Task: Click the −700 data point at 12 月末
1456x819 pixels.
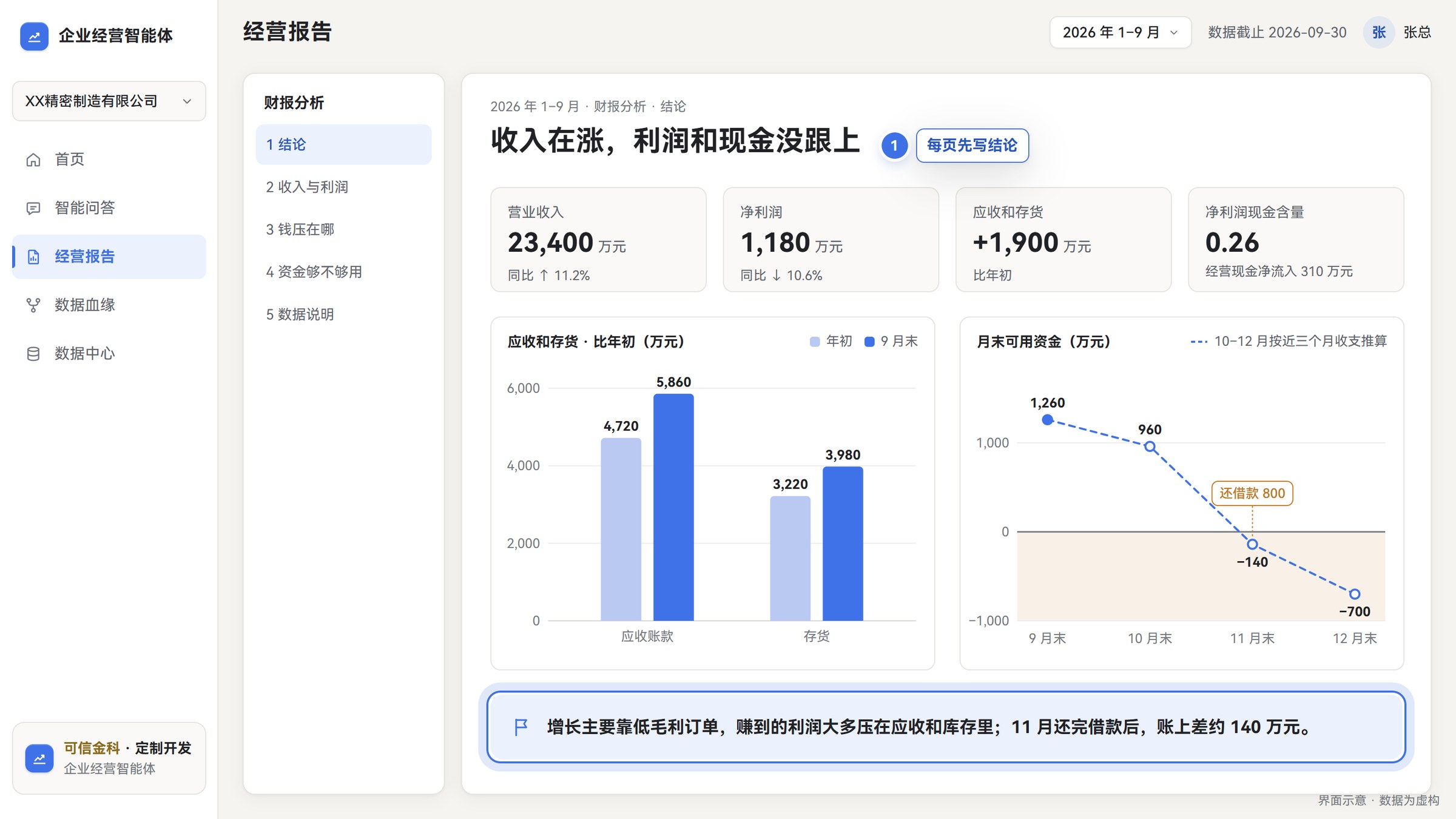Action: pos(1355,594)
